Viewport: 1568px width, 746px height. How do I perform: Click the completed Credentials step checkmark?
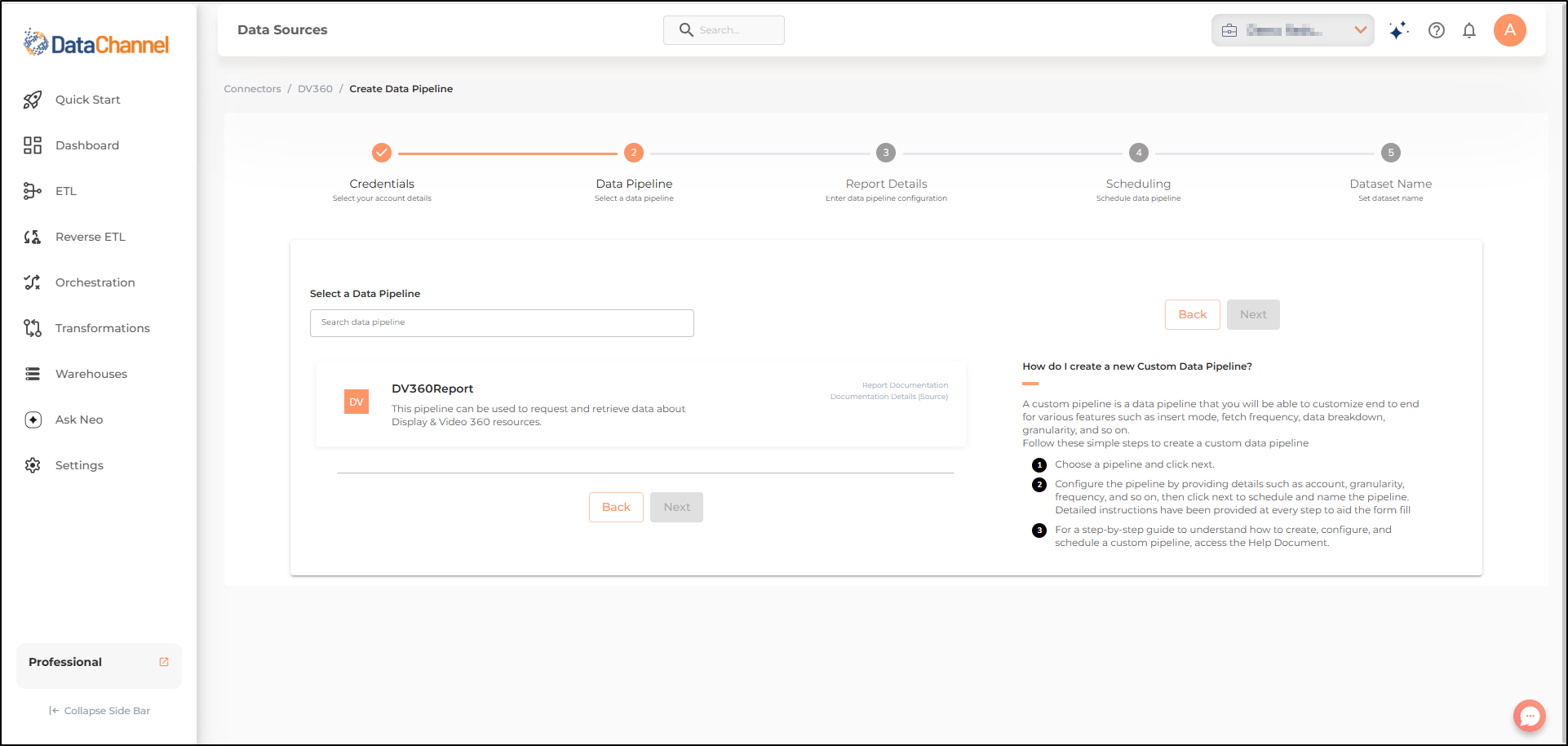point(382,153)
